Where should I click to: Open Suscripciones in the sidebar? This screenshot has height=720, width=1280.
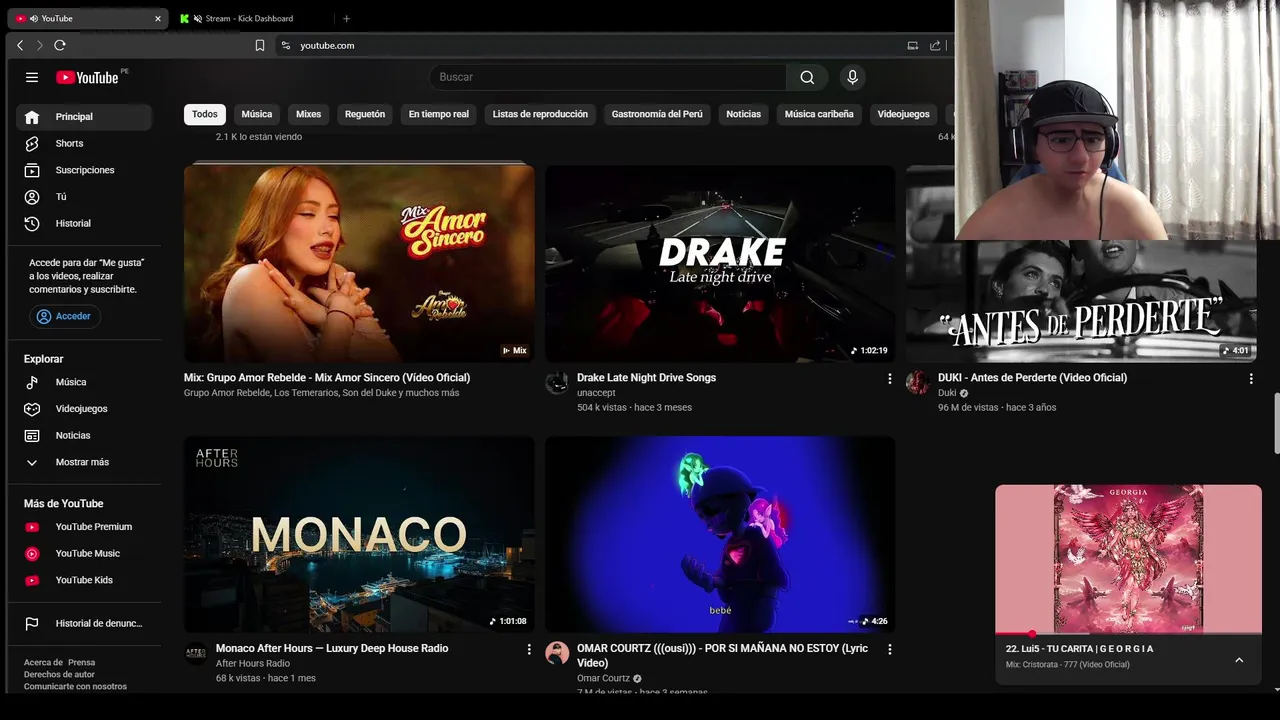[84, 170]
